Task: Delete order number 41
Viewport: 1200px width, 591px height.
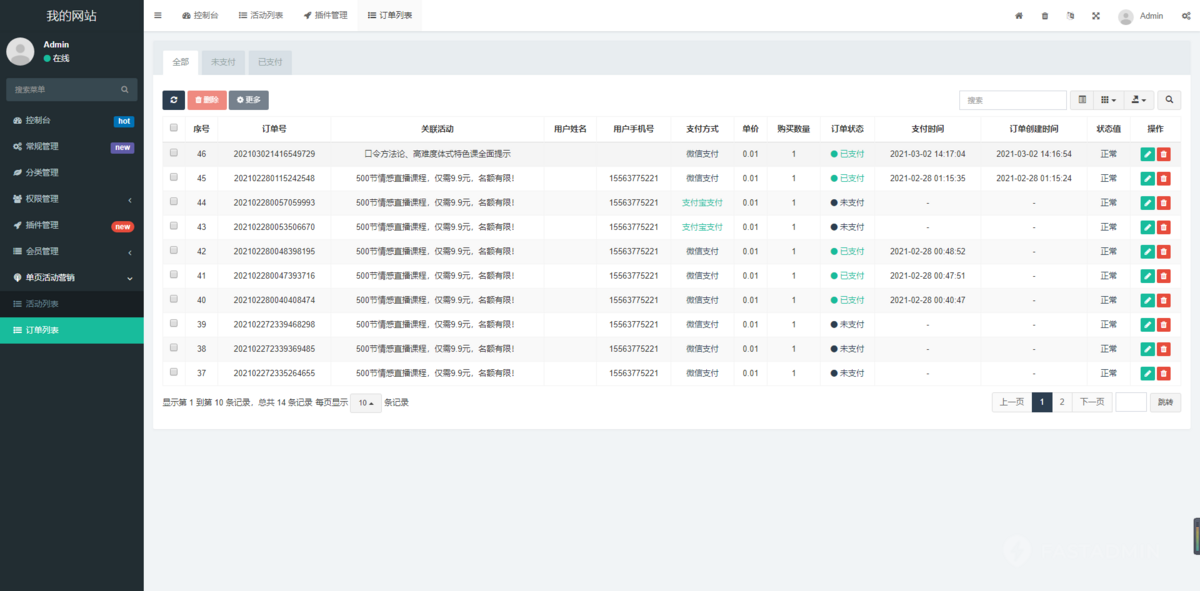Action: coord(1164,276)
